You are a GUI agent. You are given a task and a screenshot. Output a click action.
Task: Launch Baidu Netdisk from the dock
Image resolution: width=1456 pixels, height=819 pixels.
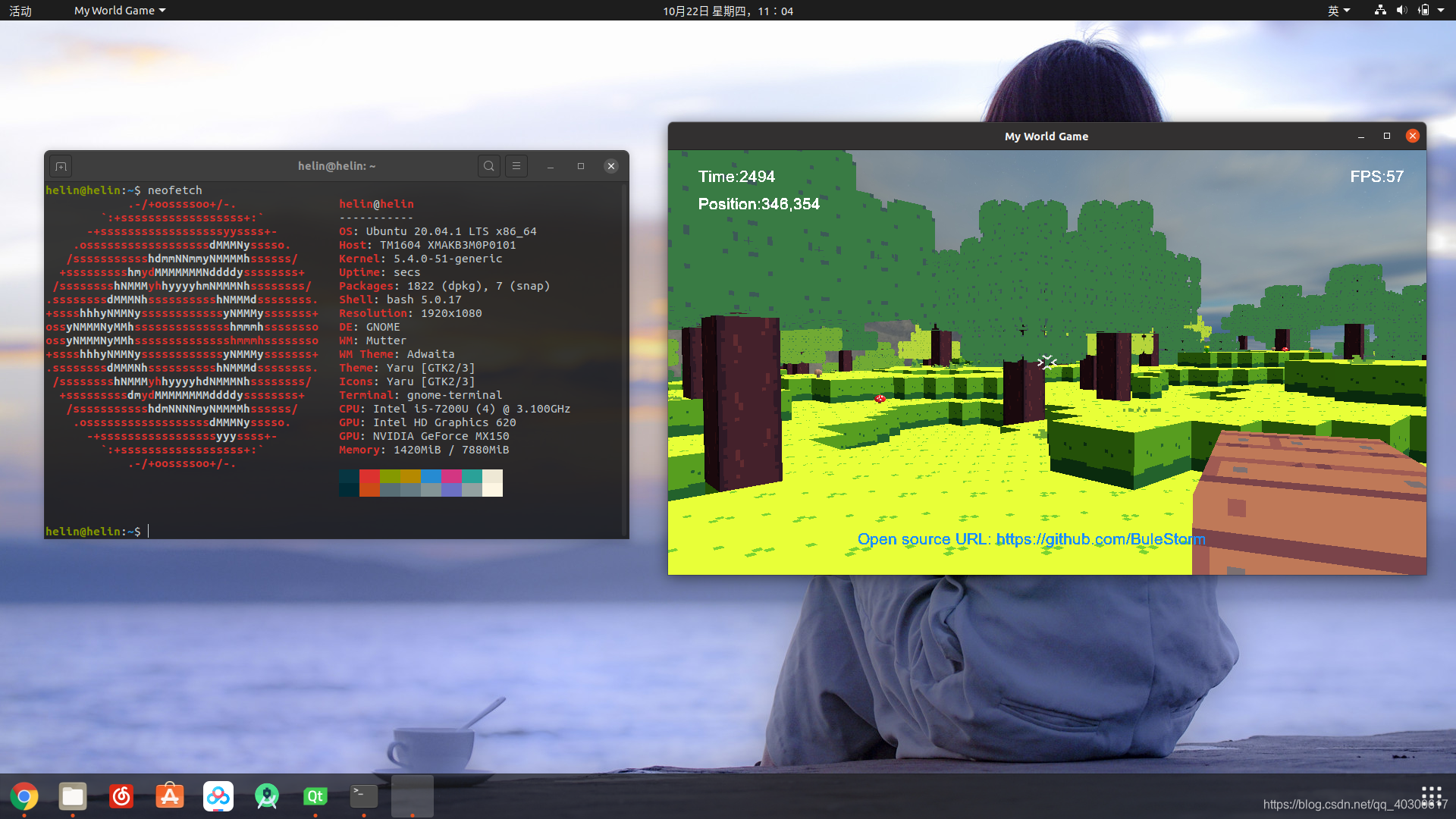coord(218,796)
